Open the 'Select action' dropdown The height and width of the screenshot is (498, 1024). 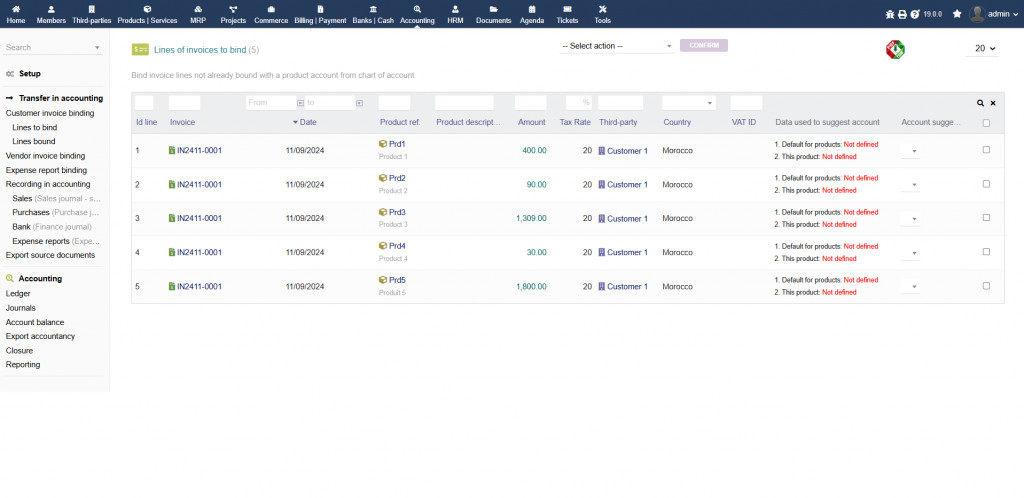[x=617, y=46]
